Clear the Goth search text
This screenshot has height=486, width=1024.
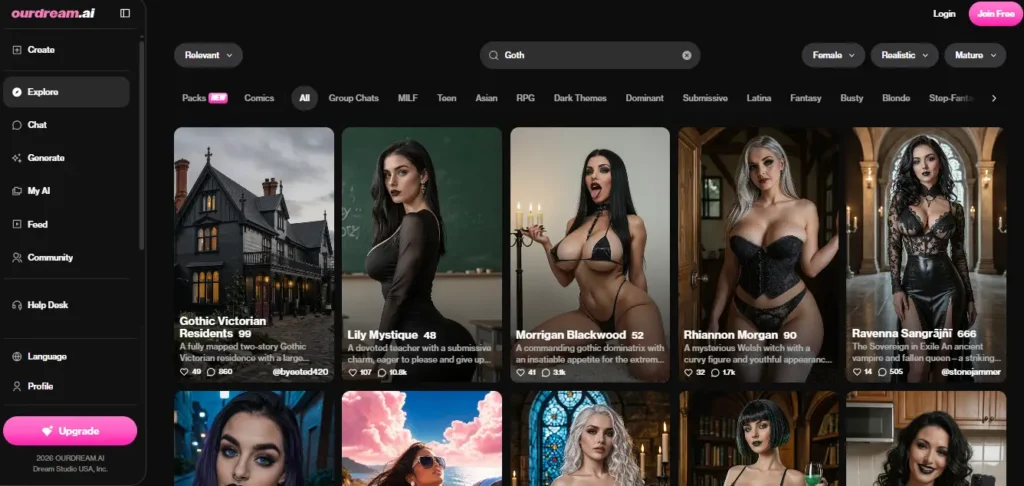[x=686, y=56]
